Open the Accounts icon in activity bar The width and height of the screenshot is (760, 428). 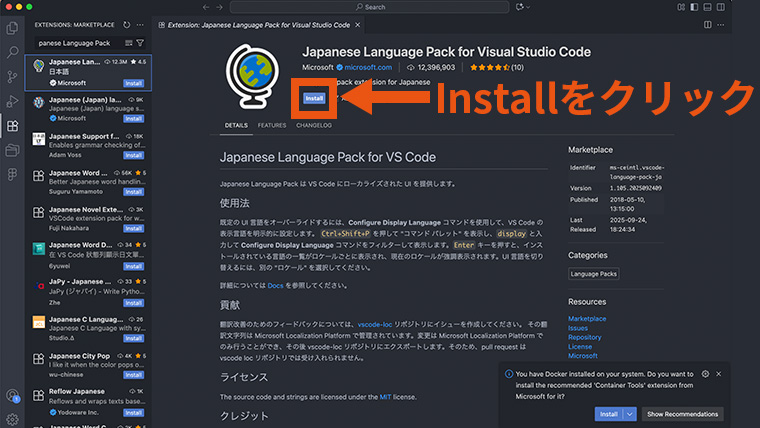12,396
